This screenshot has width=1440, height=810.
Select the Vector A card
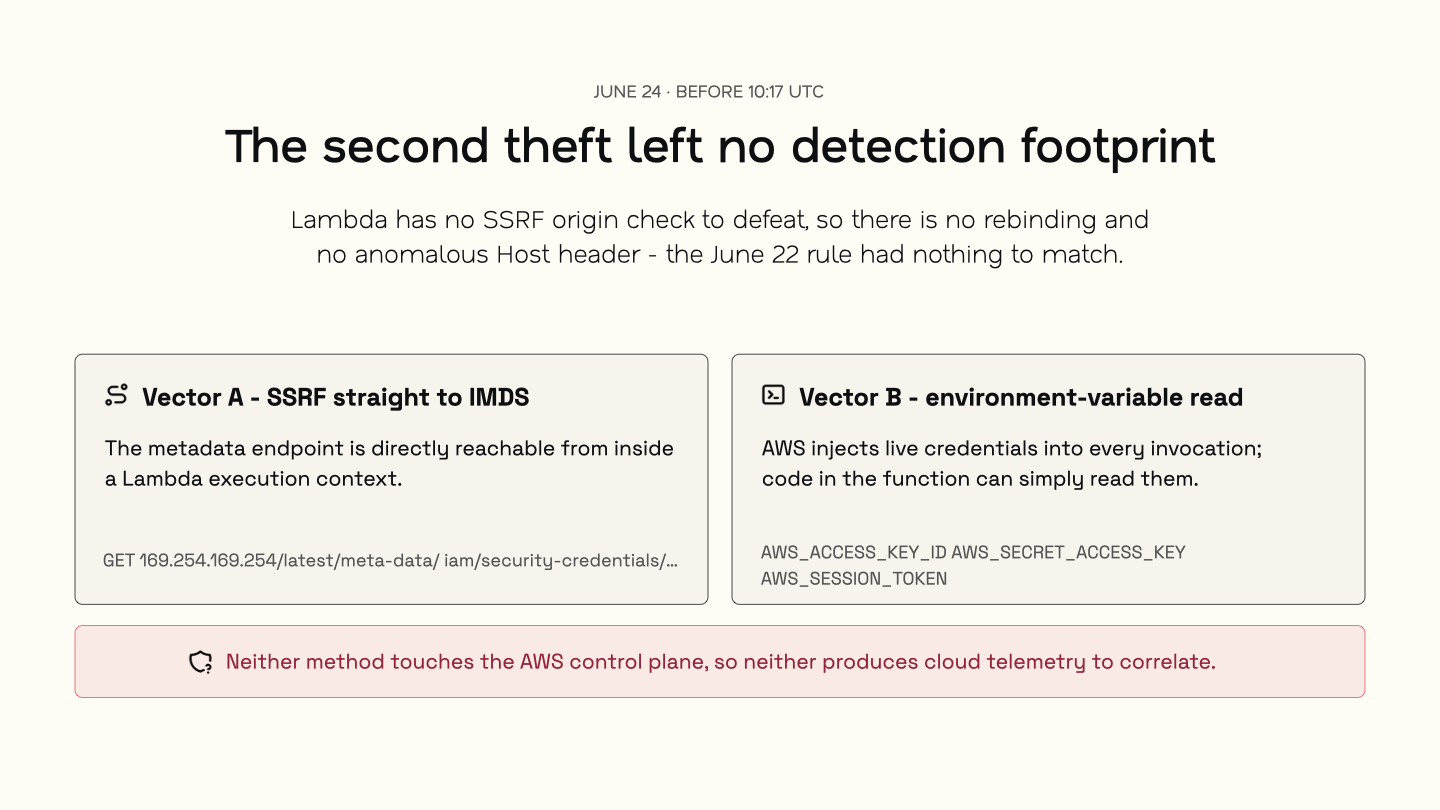click(391, 479)
